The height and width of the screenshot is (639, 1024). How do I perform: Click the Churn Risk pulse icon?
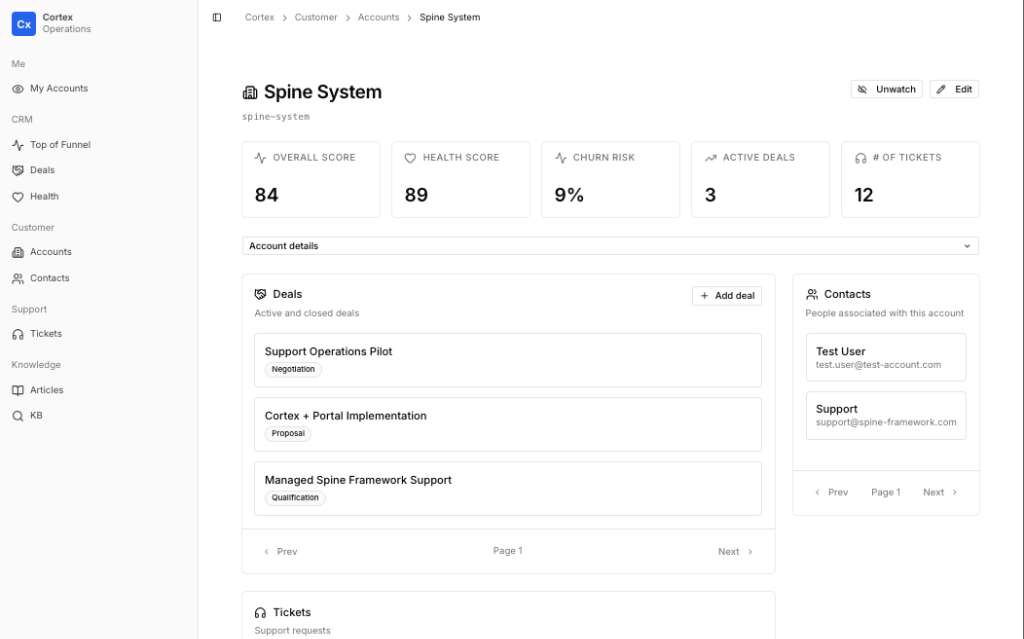click(560, 157)
